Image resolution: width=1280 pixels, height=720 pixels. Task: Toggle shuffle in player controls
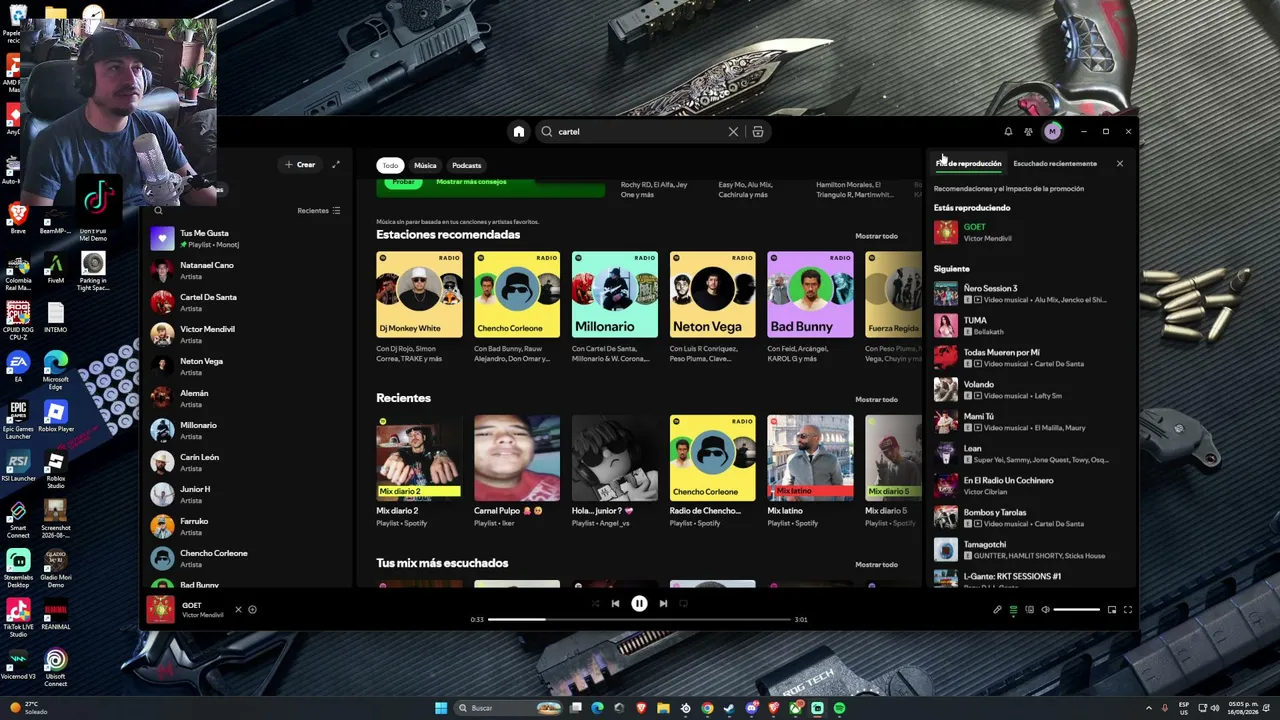pyautogui.click(x=595, y=604)
